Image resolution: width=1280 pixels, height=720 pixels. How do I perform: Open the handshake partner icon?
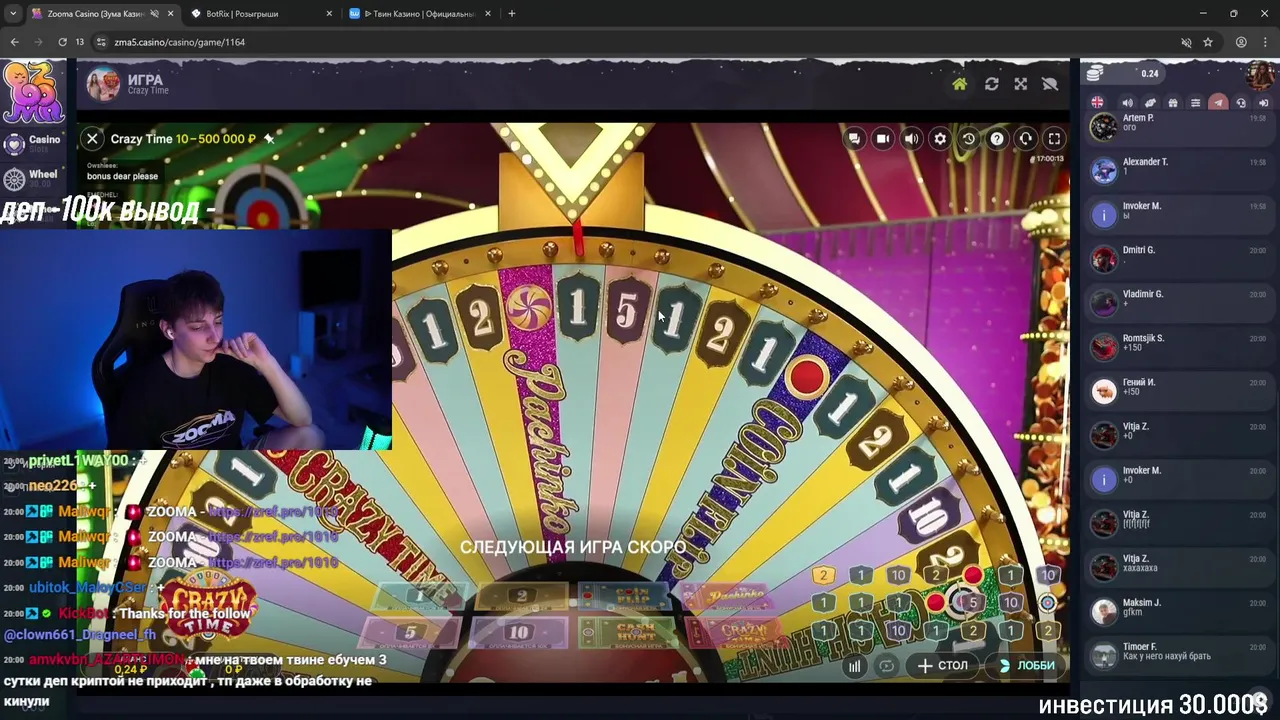click(1150, 103)
